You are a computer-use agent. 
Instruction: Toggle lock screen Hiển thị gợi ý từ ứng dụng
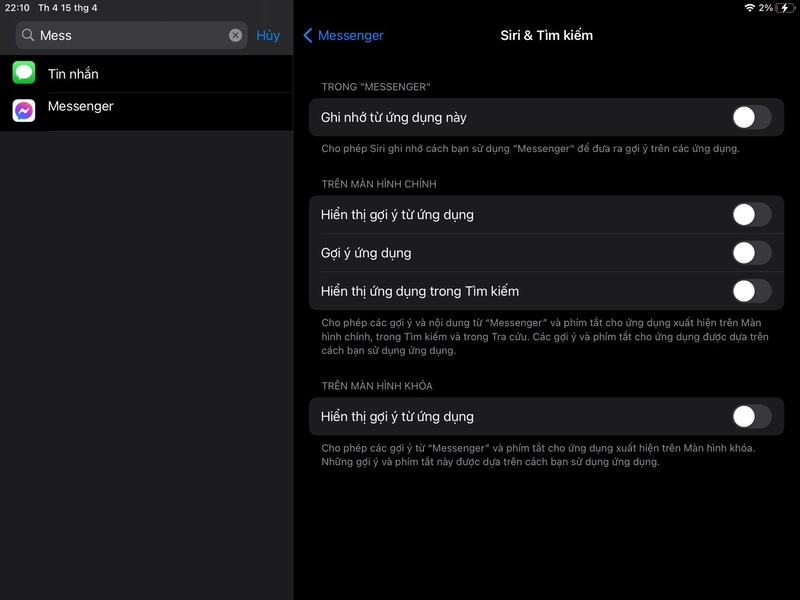[x=752, y=416]
